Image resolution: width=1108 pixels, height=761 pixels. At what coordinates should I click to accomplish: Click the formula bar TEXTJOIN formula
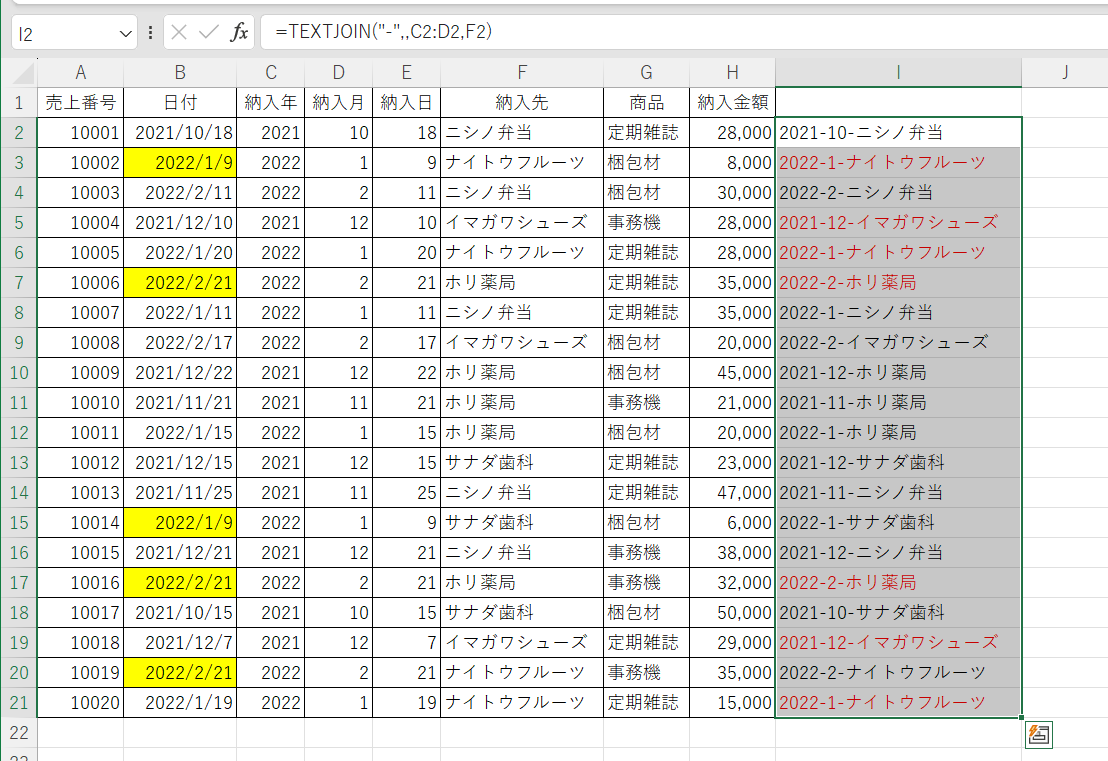pyautogui.click(x=384, y=32)
